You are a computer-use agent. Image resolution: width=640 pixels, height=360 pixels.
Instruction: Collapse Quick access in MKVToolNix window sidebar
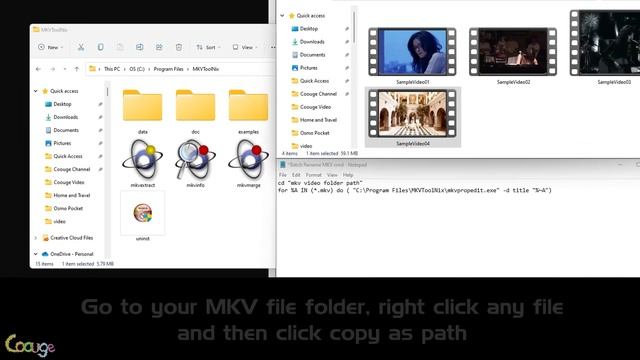[36, 91]
